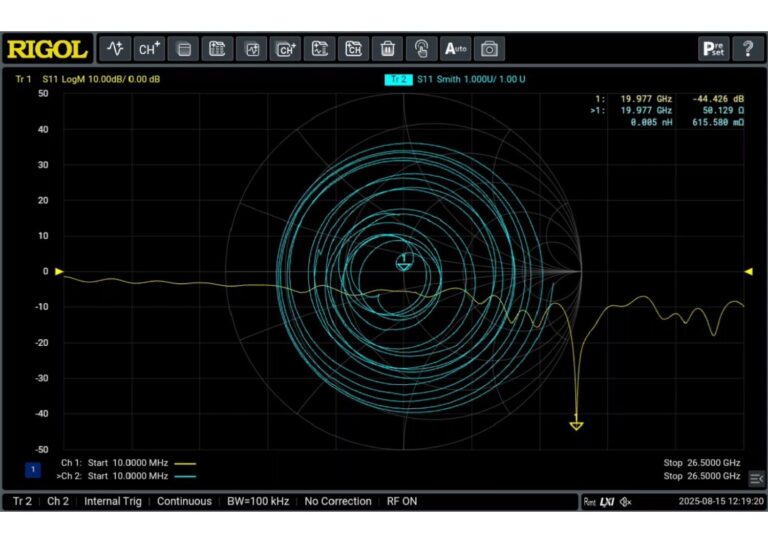The width and height of the screenshot is (768, 543).
Task: Select yellow marker 1 at trace dip
Action: pyautogui.click(x=576, y=423)
